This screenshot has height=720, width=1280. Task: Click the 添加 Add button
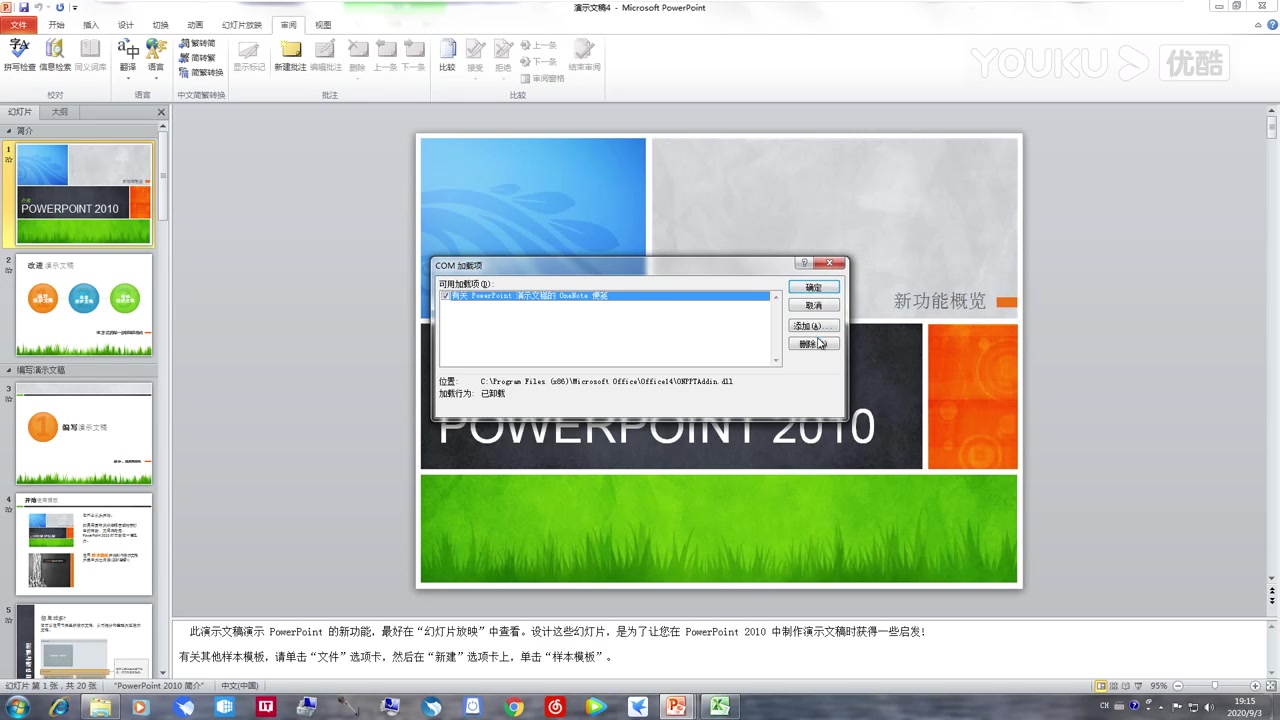pos(813,325)
